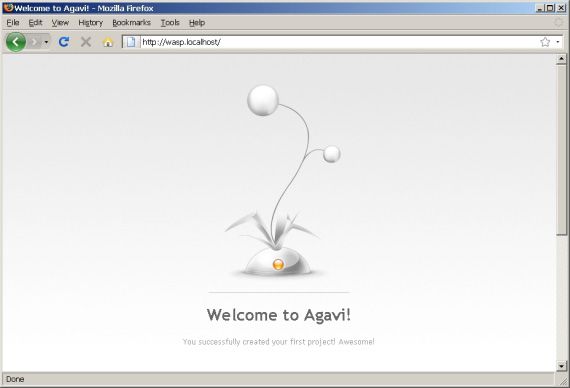Screen dimensions: 570x388
Task: Maximize the Firefox window
Action: 550,8
